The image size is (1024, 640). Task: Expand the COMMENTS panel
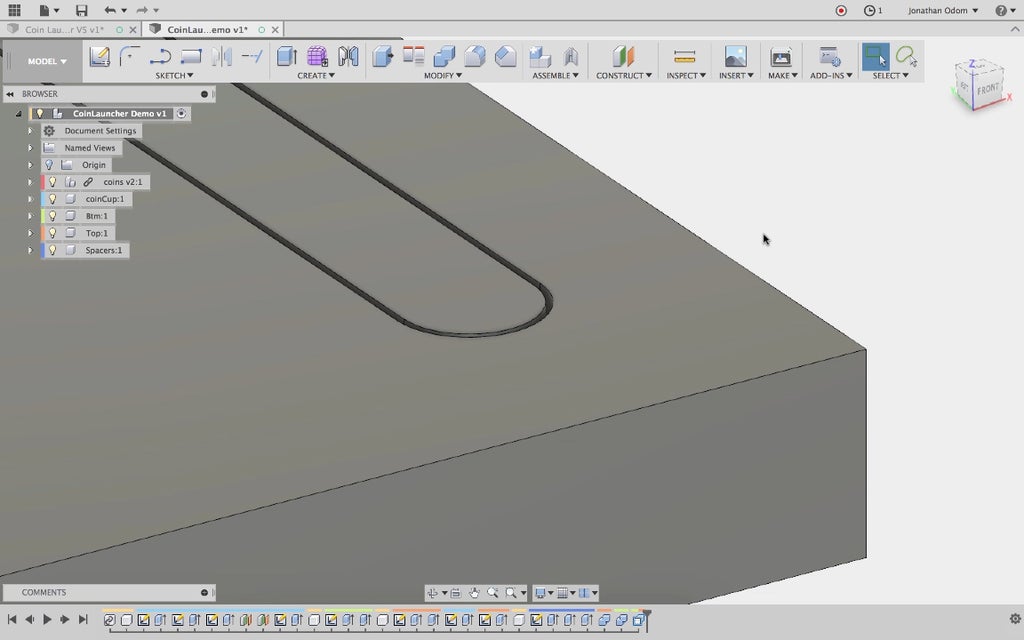pos(204,592)
